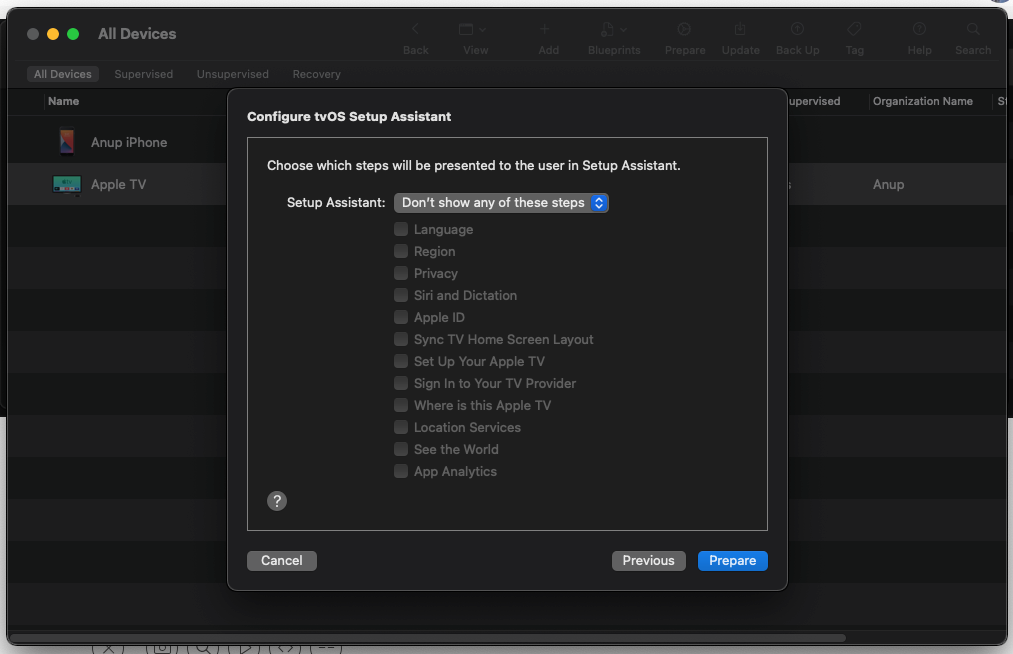Toggle Set Up Your Apple TV checkbox

point(401,361)
